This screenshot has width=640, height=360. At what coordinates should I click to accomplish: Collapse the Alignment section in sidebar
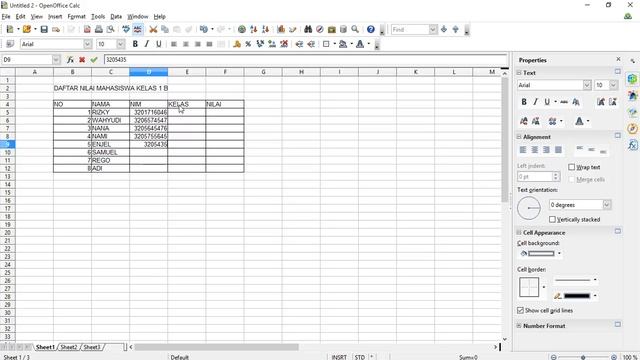pyautogui.click(x=519, y=137)
